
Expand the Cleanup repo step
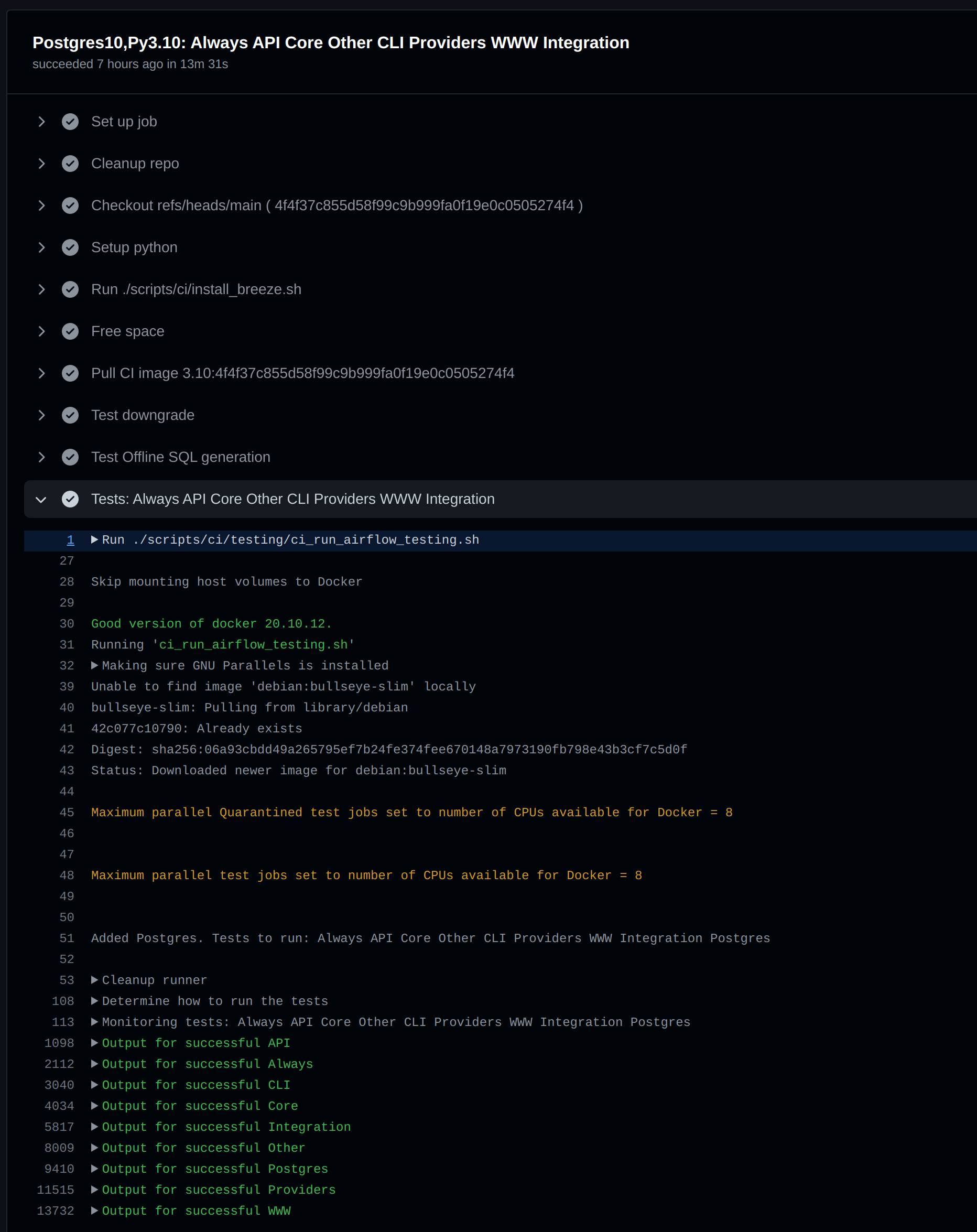coord(42,164)
